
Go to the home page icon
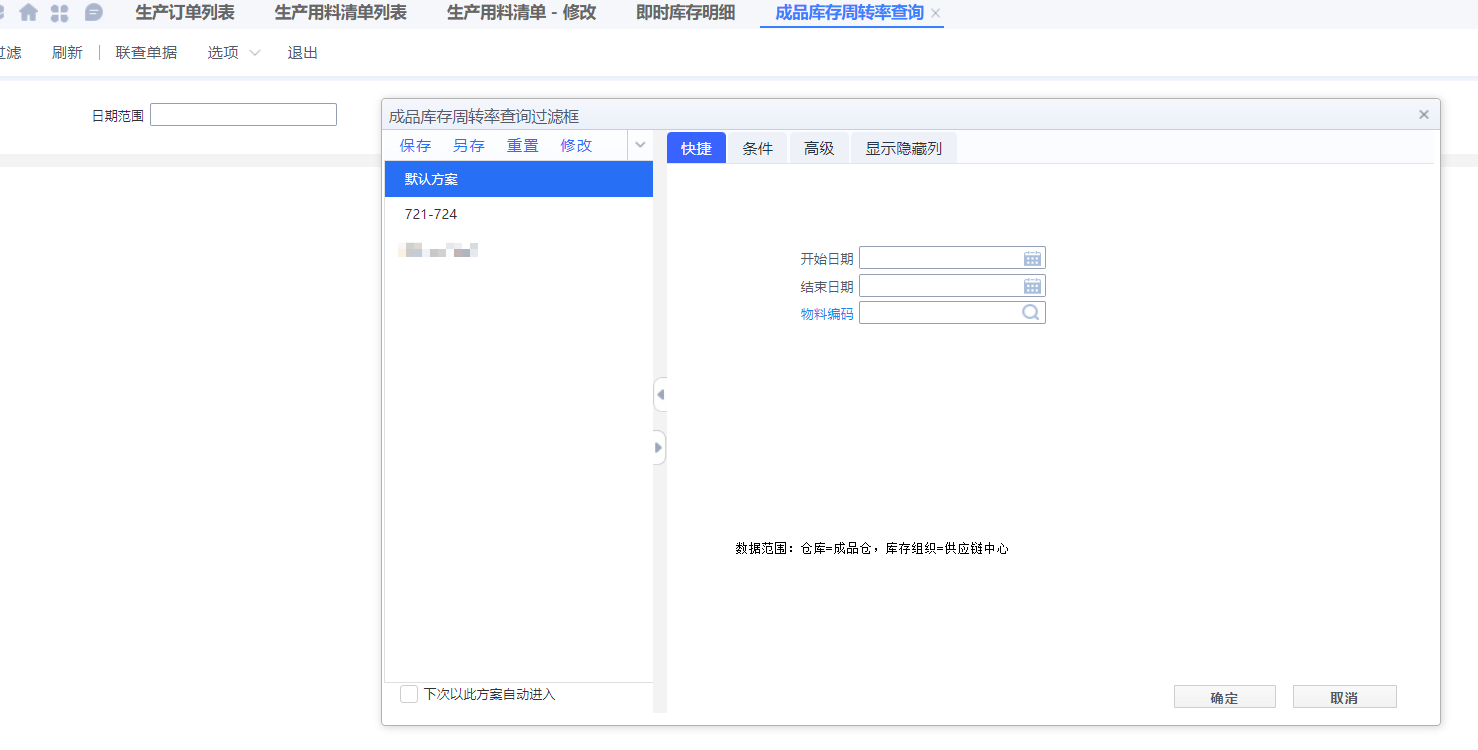[28, 13]
